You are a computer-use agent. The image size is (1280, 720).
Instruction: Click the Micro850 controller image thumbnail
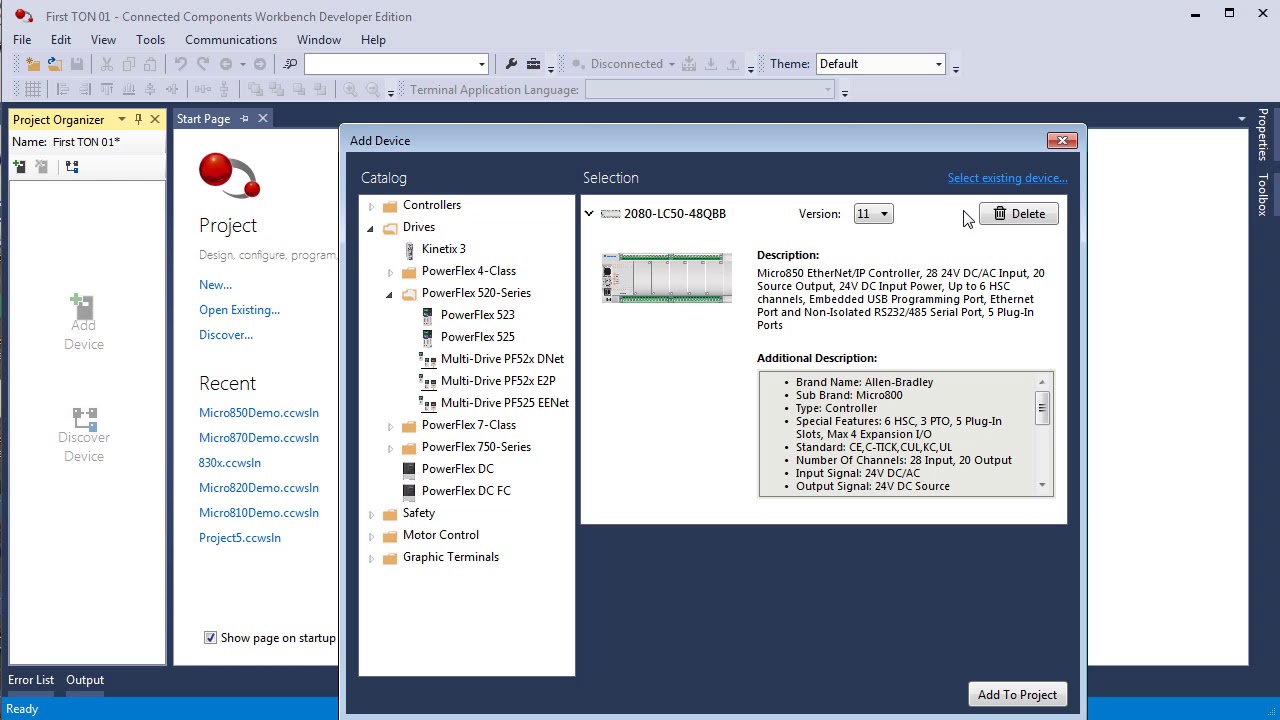coord(667,278)
